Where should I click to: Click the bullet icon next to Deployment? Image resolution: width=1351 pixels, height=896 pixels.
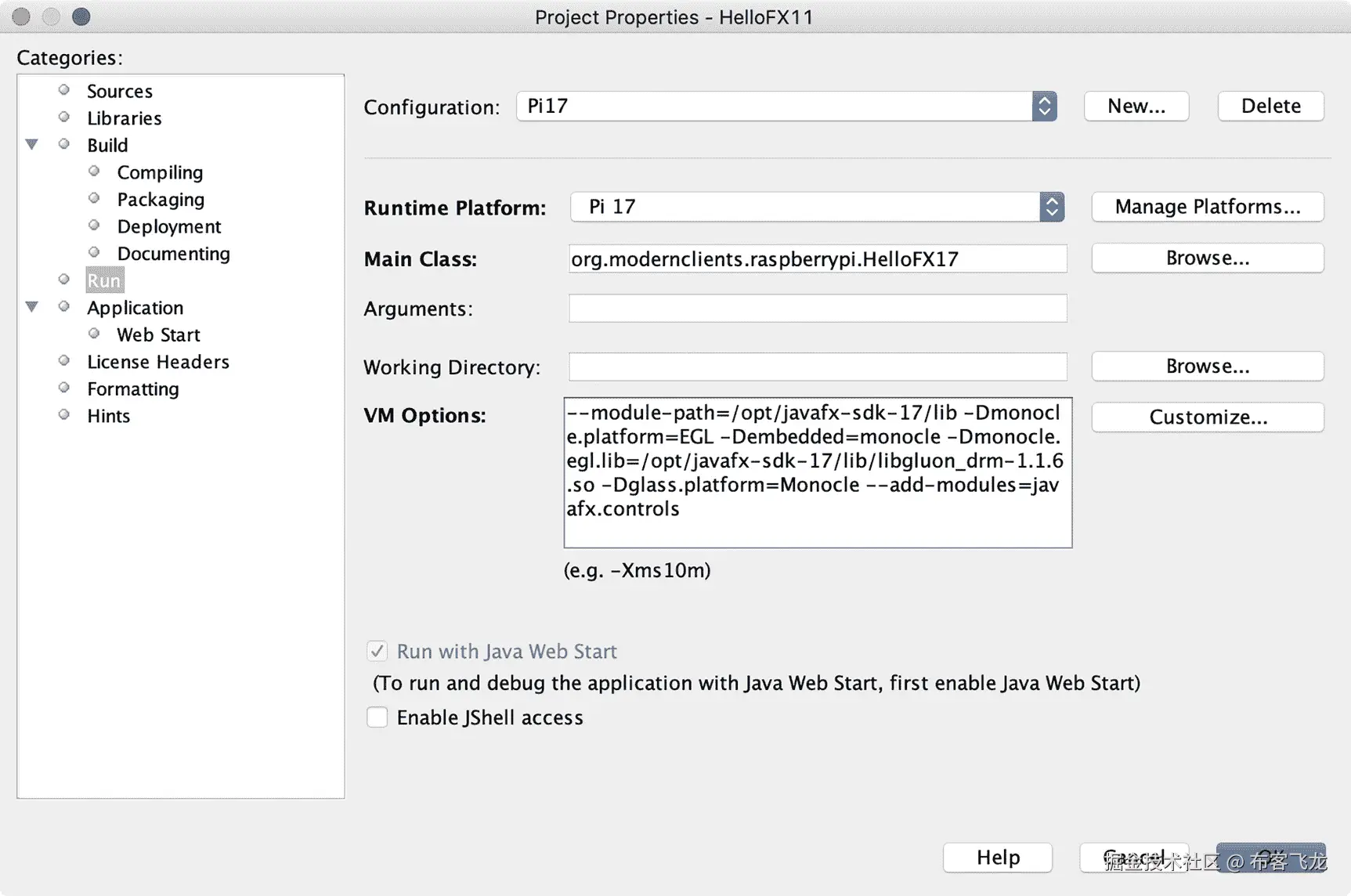(x=94, y=226)
